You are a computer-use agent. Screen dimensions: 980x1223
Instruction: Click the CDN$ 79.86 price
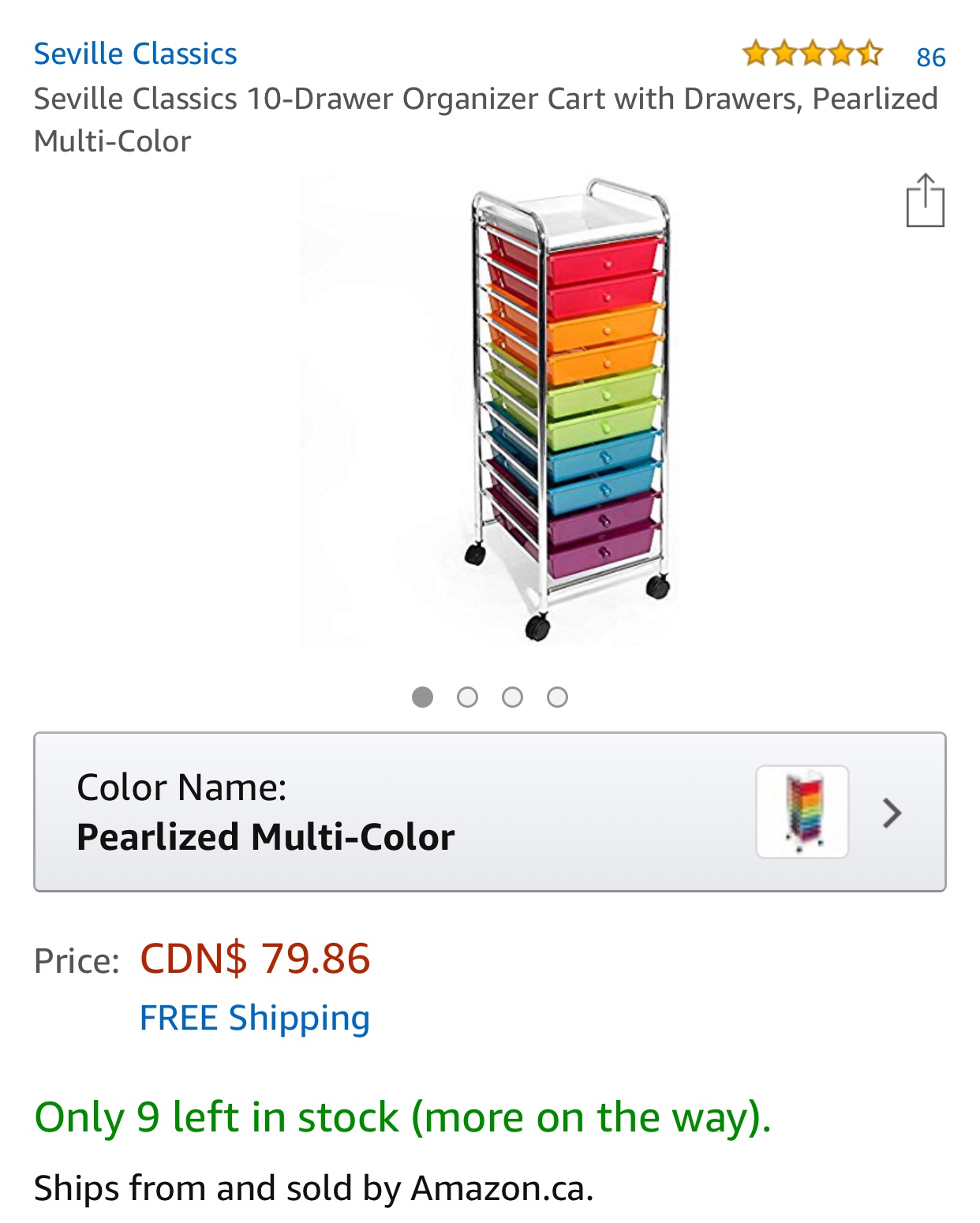pos(255,959)
